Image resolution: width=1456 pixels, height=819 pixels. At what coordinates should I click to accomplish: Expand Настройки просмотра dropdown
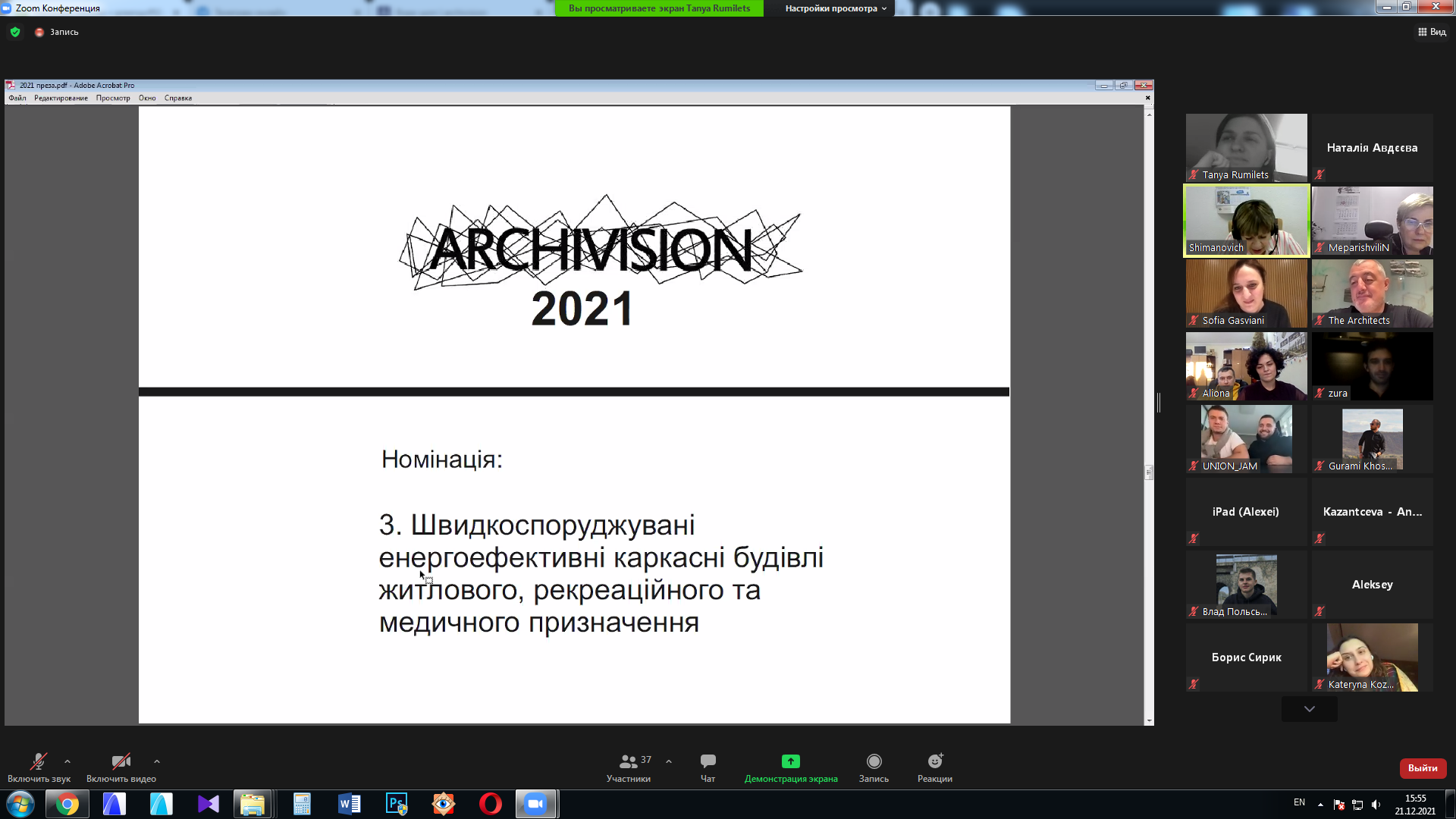click(x=836, y=8)
